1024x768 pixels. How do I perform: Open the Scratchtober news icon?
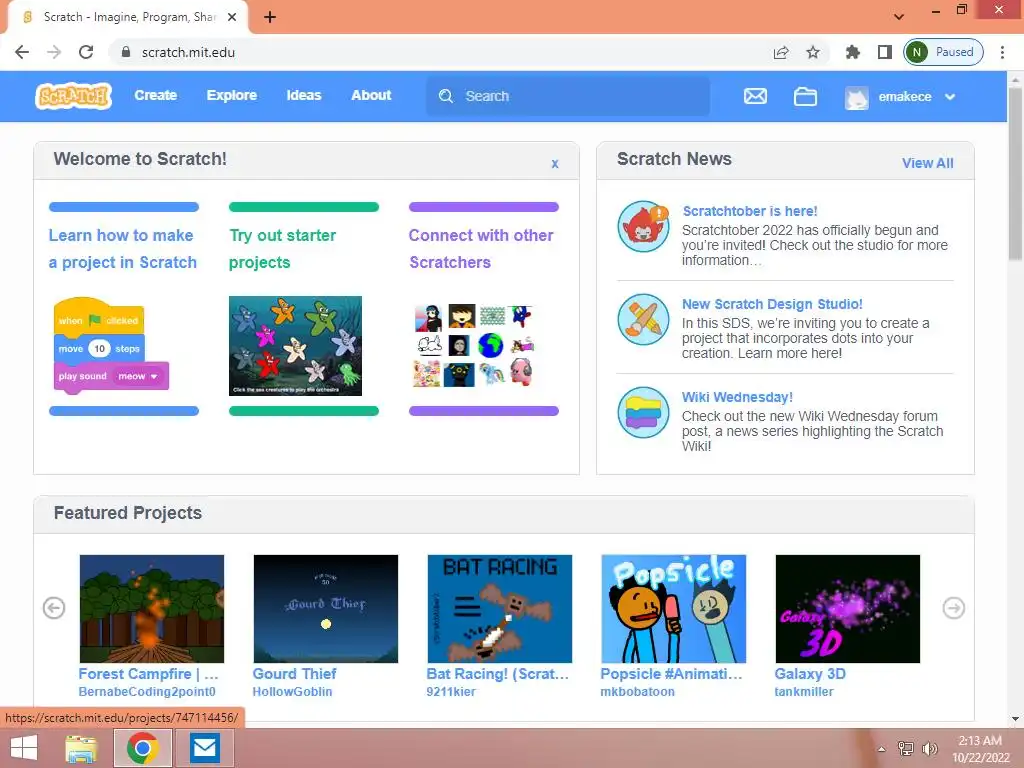coord(643,226)
